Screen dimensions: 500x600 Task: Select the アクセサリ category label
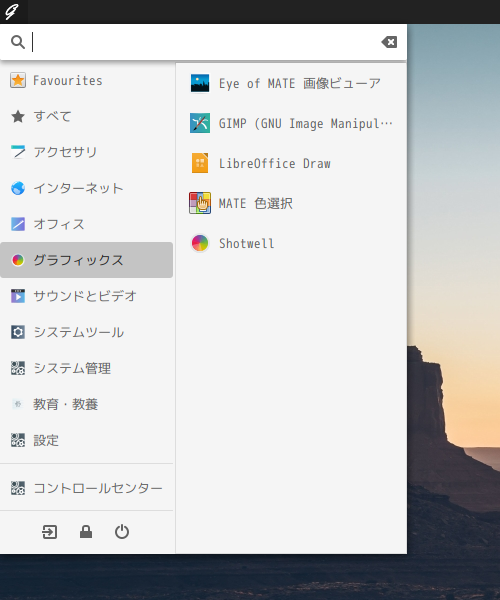[x=65, y=152]
